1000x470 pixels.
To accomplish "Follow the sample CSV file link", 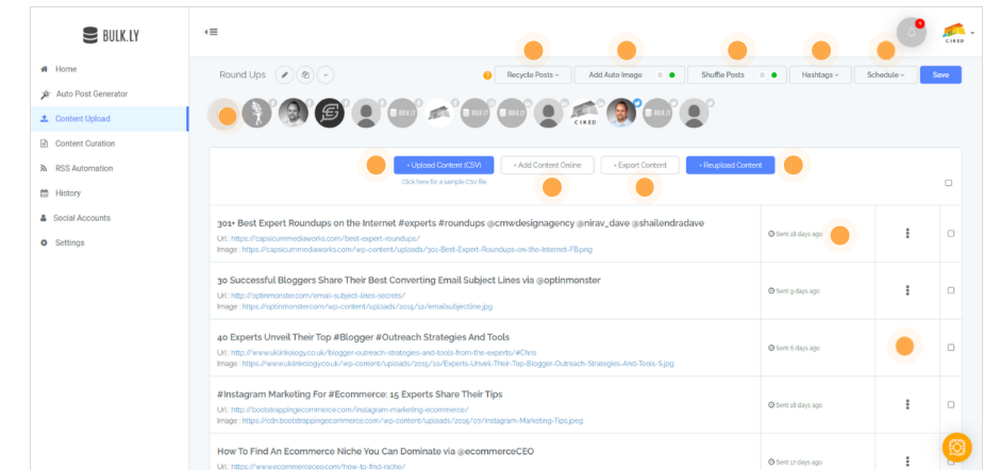I will click(x=444, y=182).
